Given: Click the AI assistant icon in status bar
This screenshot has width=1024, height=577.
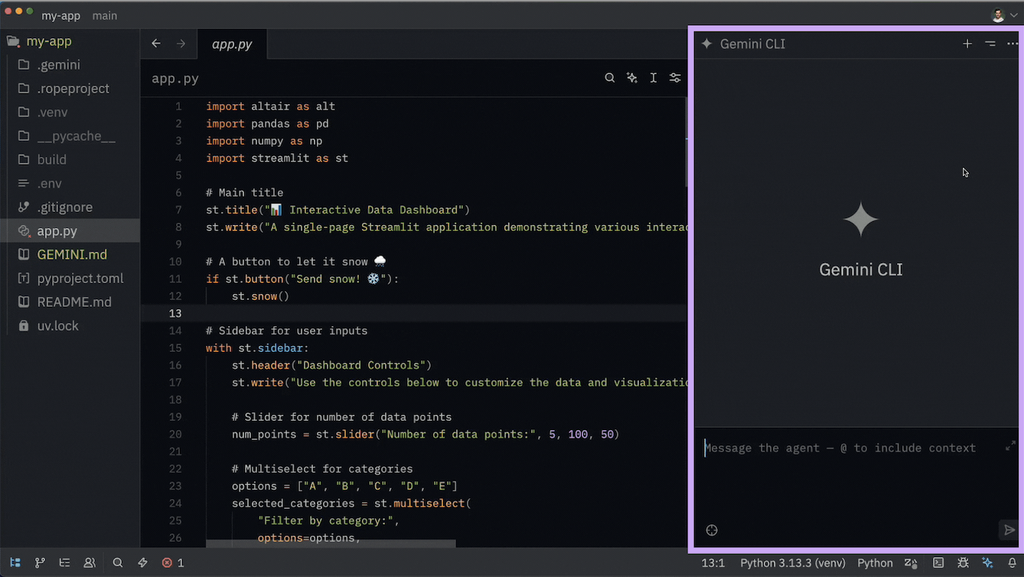Looking at the screenshot, I should pyautogui.click(x=986, y=563).
